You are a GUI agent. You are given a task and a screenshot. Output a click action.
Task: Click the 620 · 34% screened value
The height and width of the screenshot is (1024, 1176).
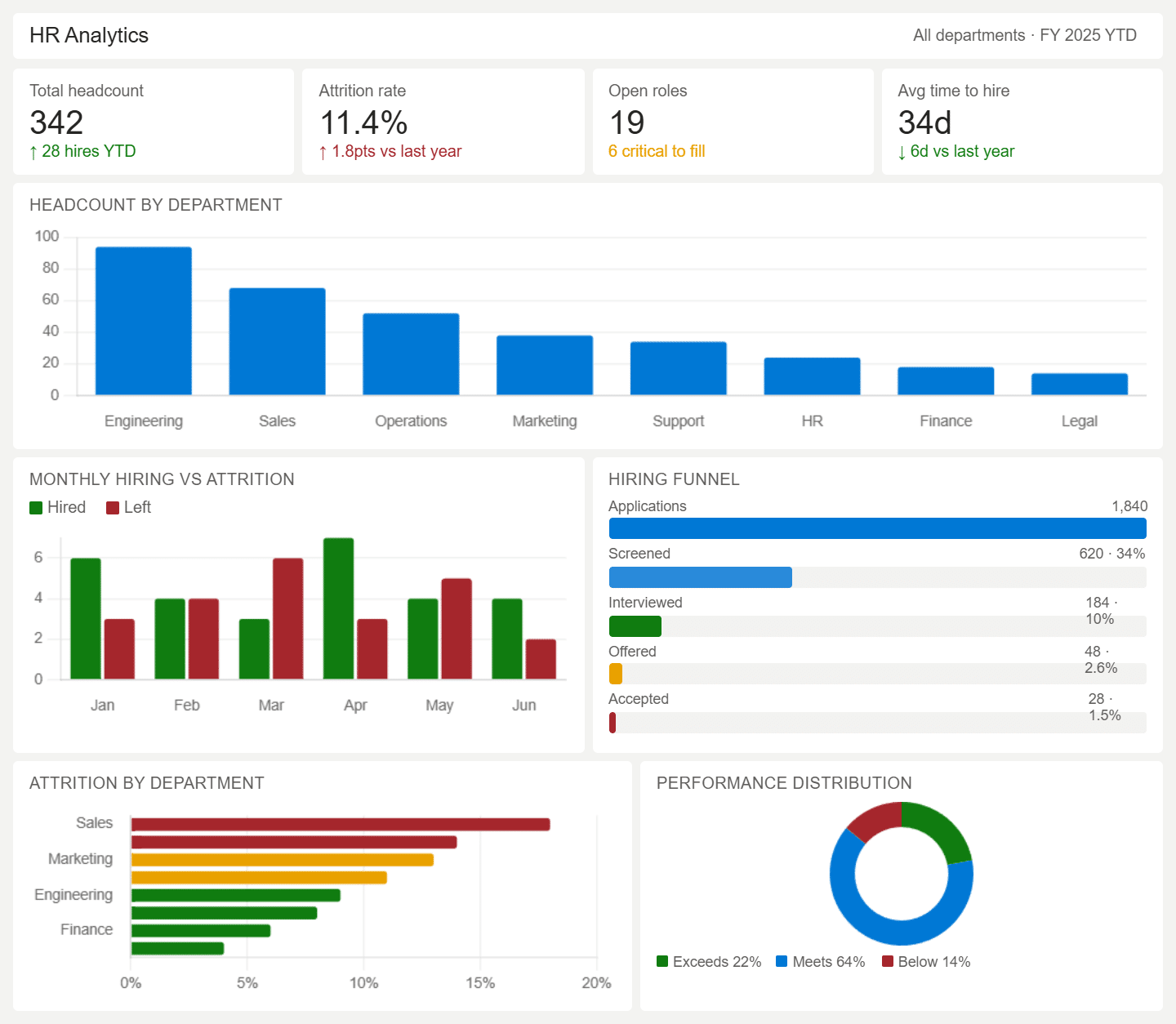(1112, 554)
